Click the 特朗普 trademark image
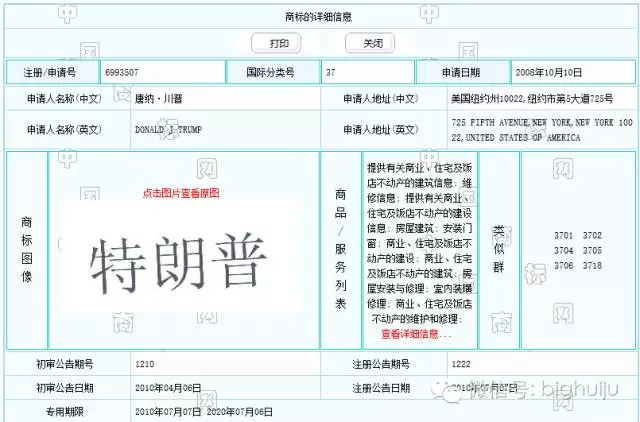Viewport: 640px width, 422px height. (x=180, y=263)
